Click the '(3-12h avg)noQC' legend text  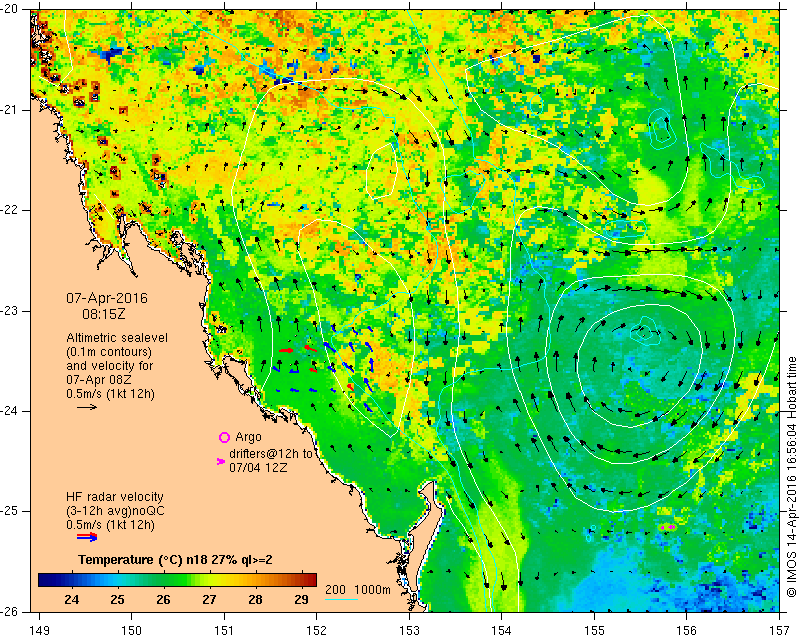(x=115, y=511)
